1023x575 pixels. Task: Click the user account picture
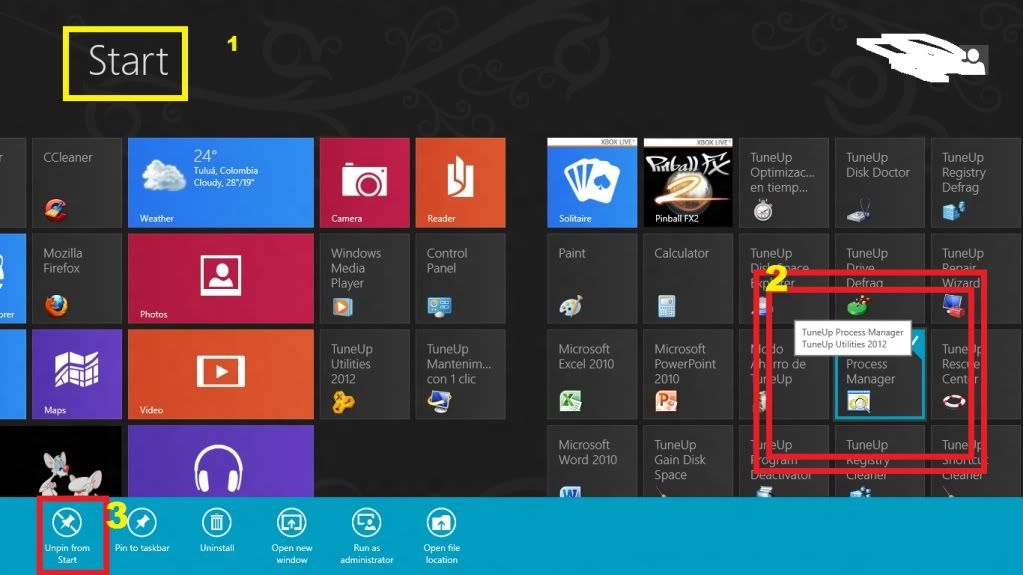click(x=973, y=60)
